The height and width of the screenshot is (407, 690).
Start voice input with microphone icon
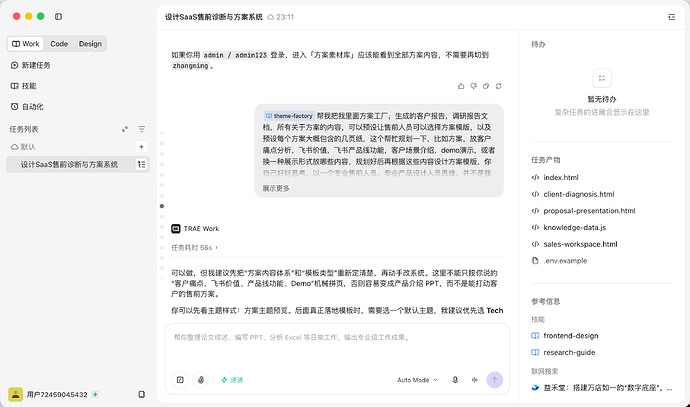(455, 380)
